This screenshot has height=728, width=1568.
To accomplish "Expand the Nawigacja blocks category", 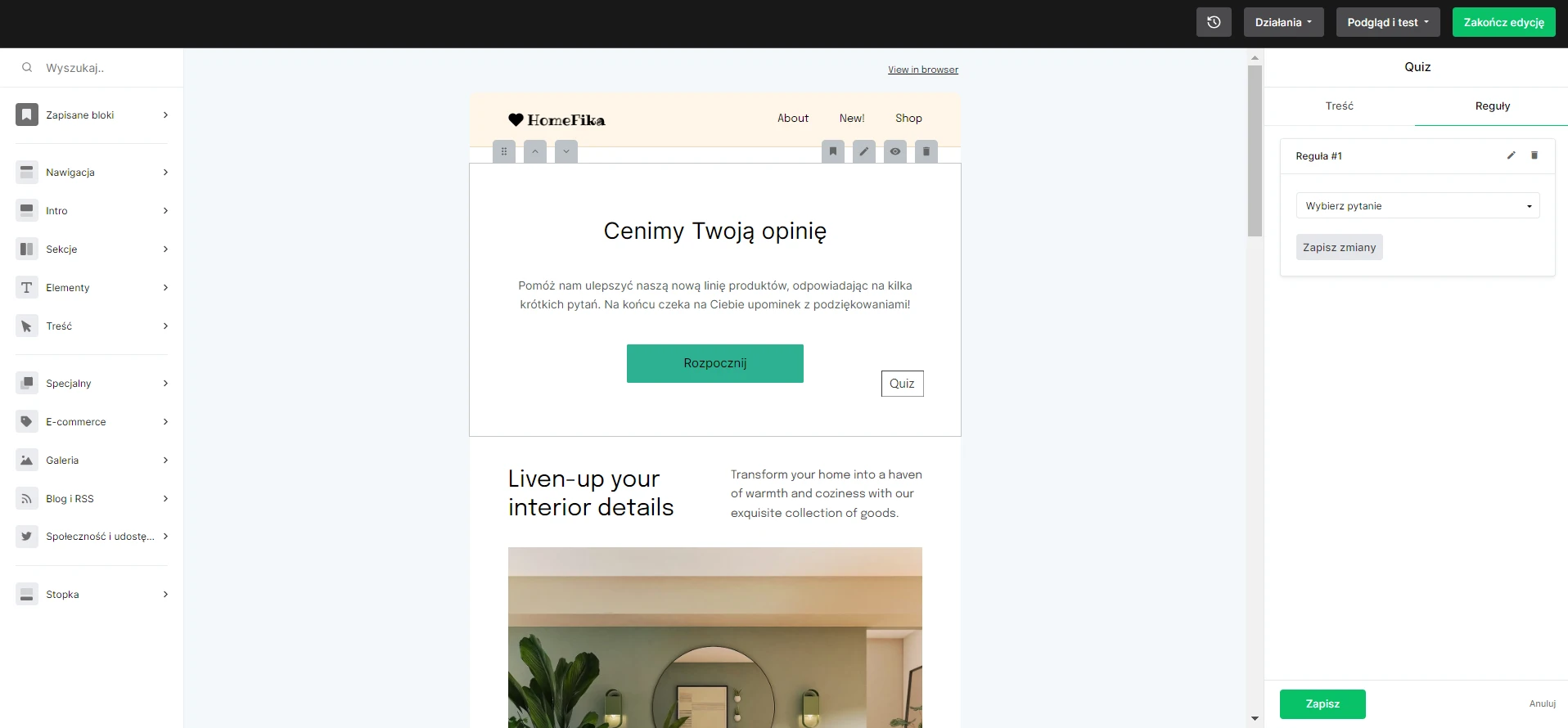I will point(92,173).
